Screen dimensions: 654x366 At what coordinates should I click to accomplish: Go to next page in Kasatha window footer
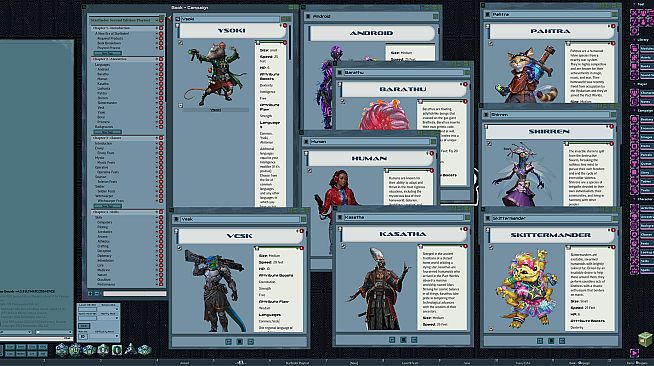pos(414,340)
